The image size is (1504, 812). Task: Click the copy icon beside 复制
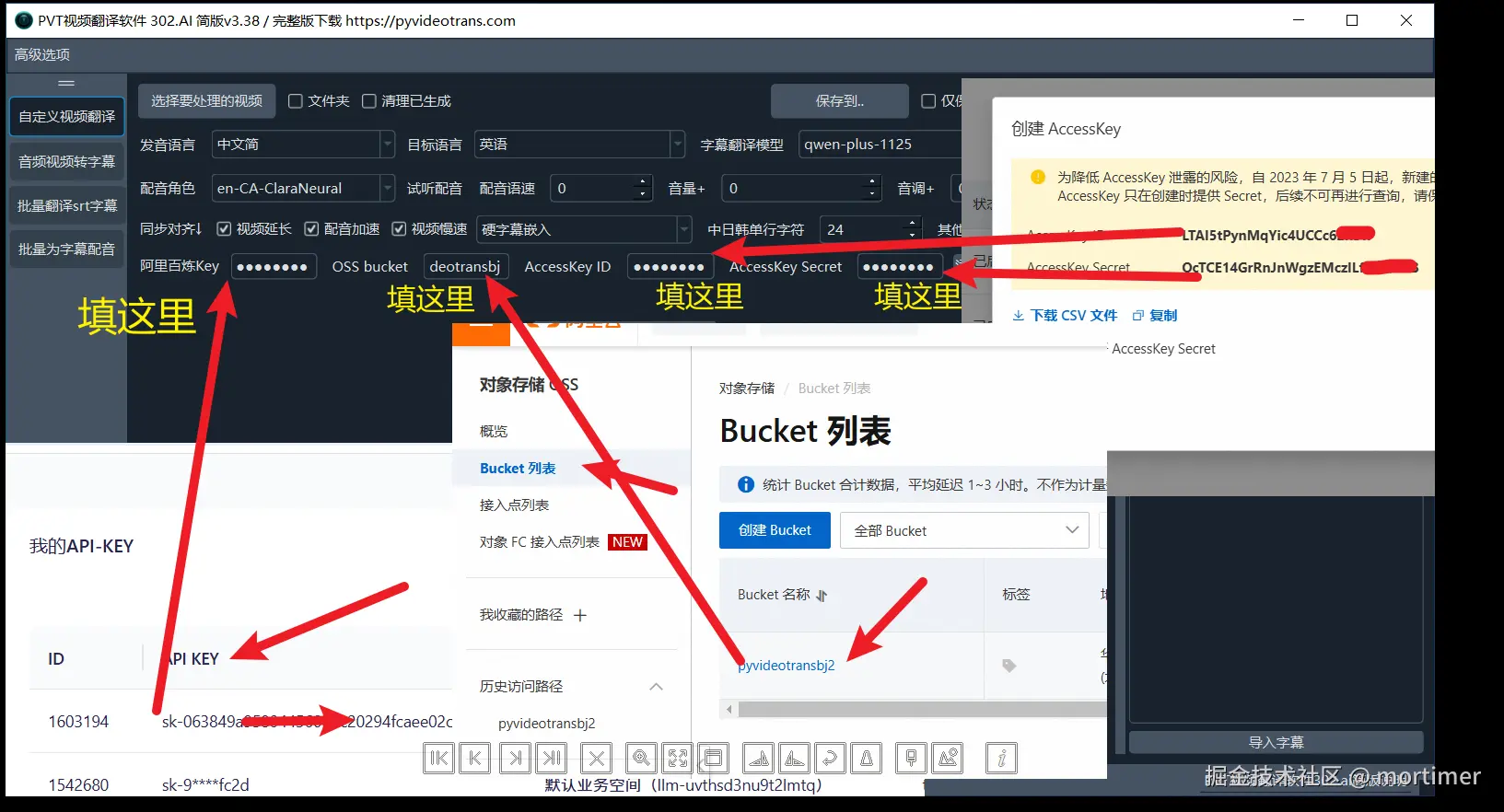point(1138,316)
